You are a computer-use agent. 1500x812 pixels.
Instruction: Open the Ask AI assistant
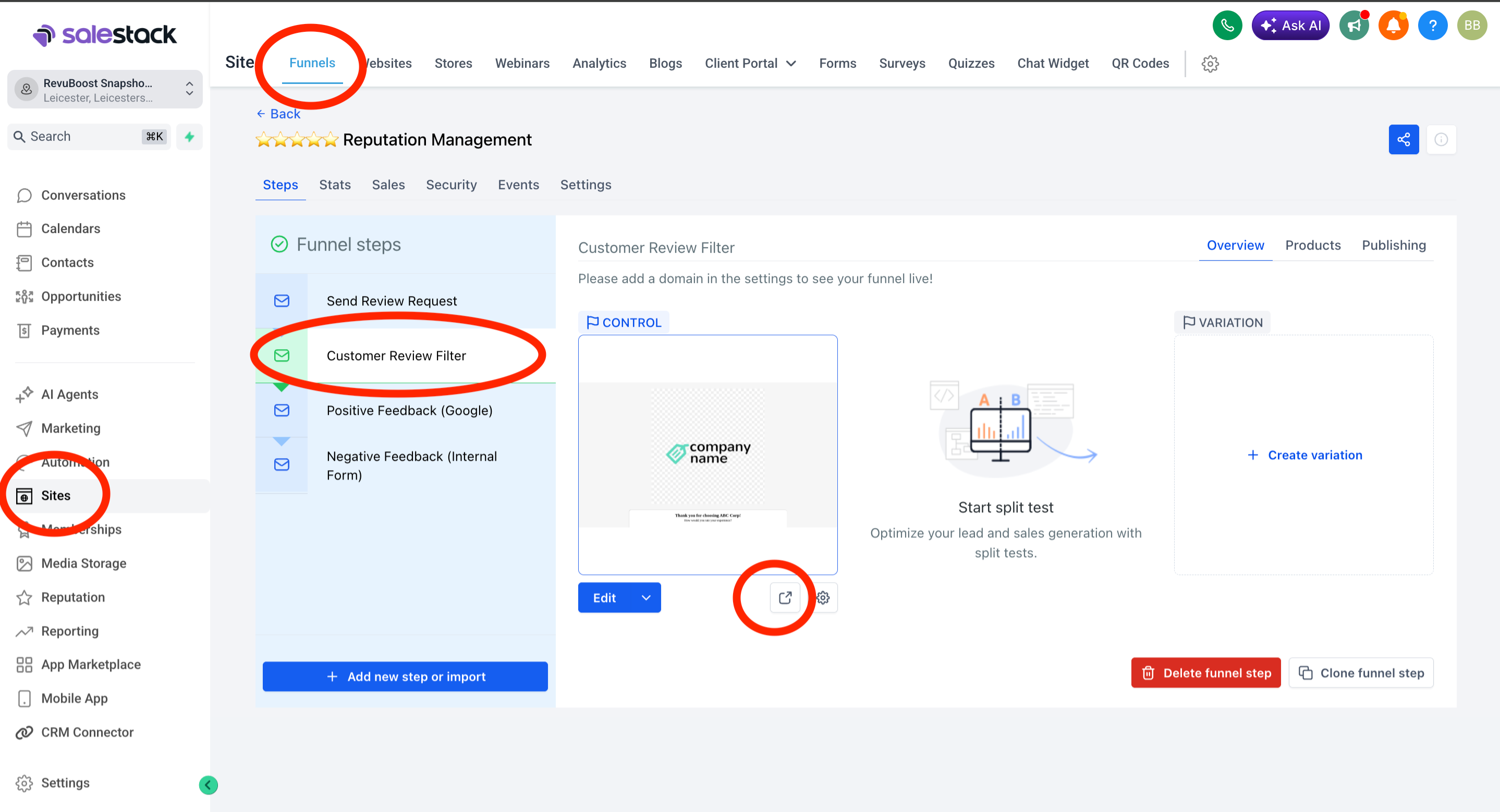click(x=1290, y=26)
